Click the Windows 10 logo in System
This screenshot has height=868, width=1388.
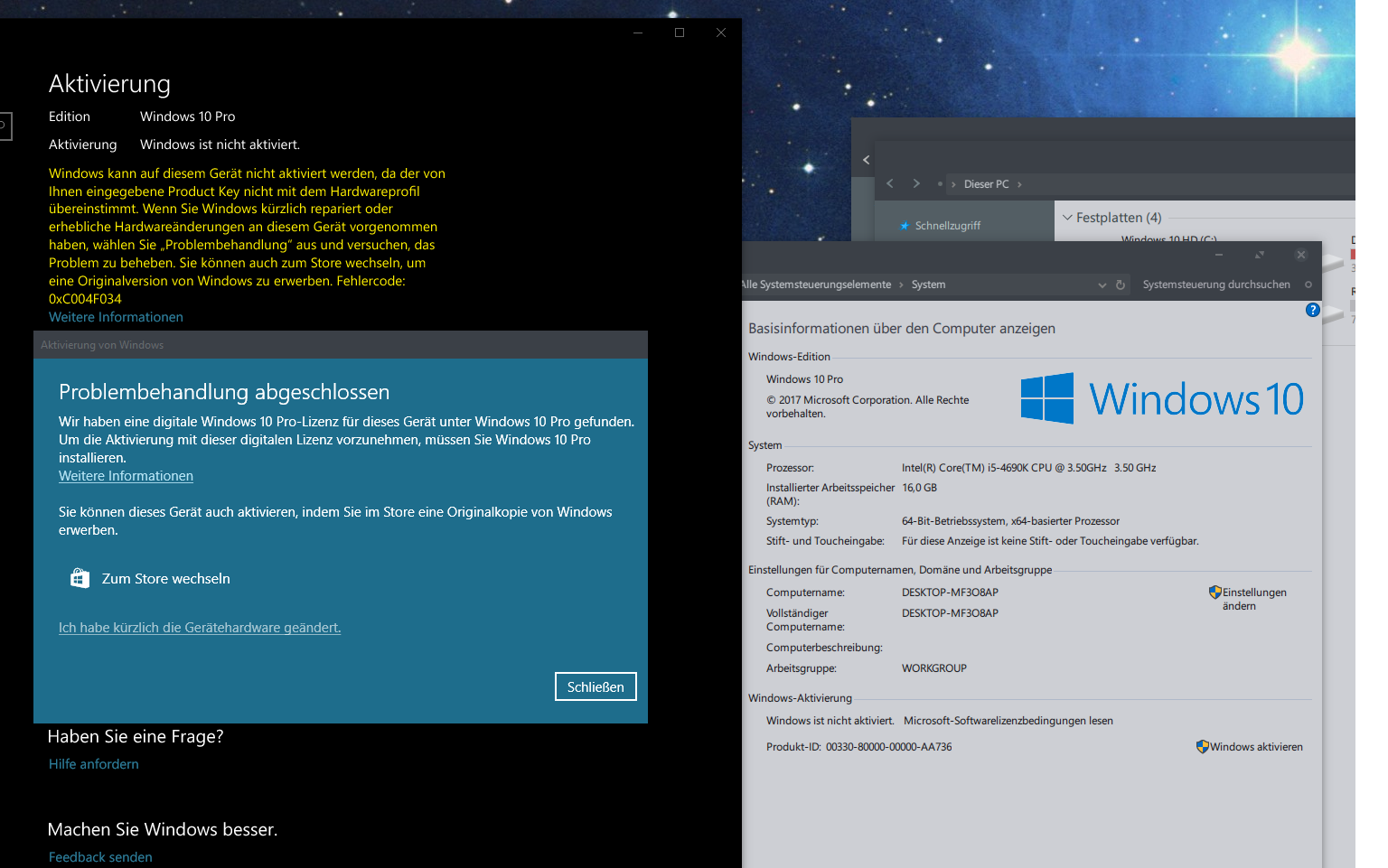click(1162, 398)
